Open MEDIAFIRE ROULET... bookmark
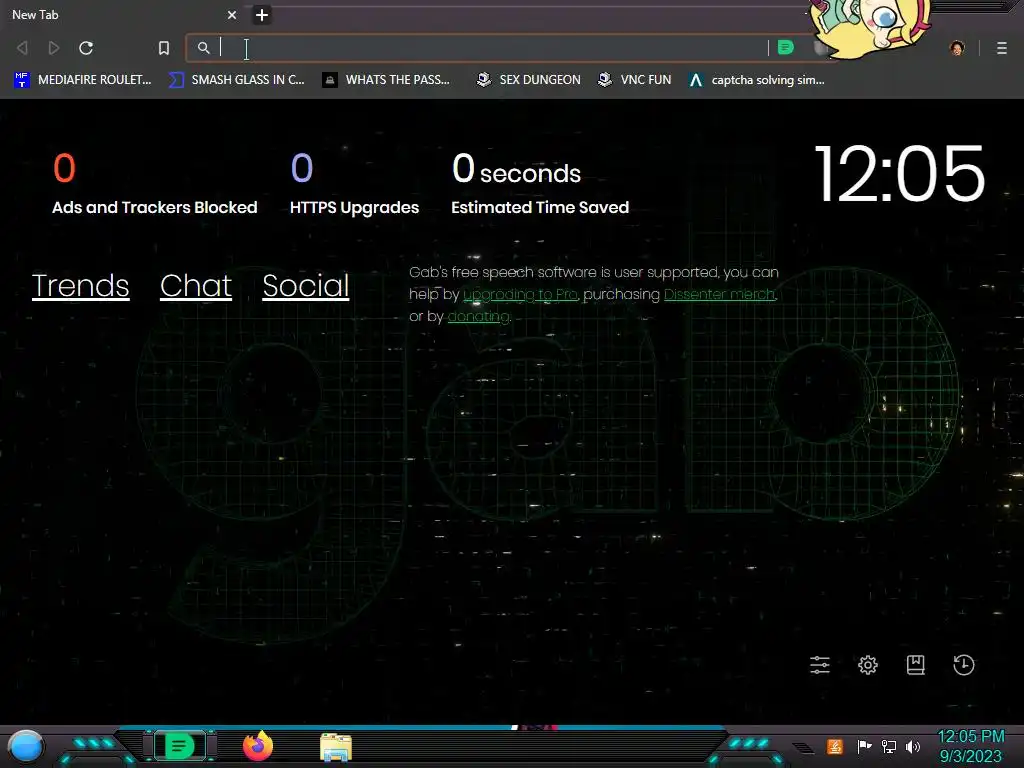The image size is (1024, 768). click(83, 80)
